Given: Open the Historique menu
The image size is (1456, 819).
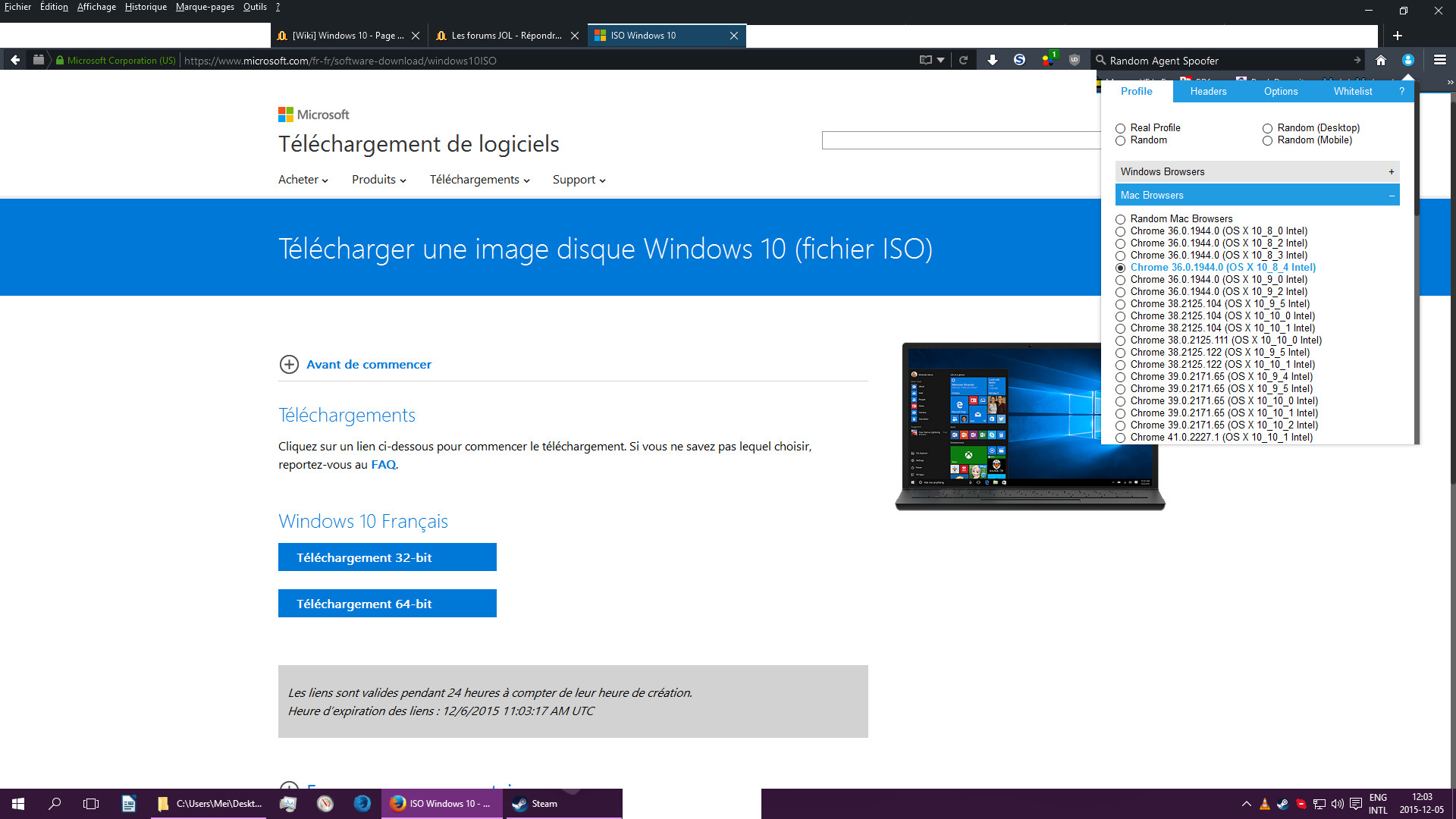Looking at the screenshot, I should [x=146, y=7].
